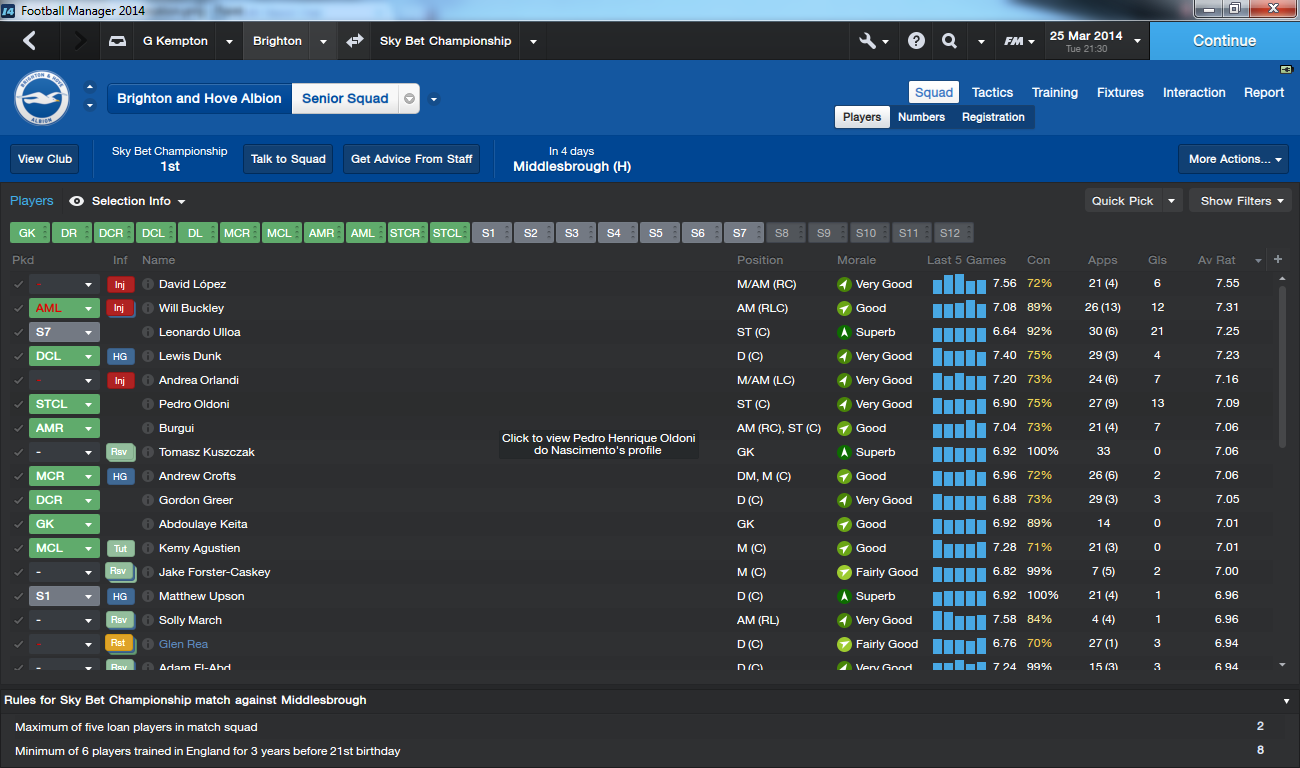Toggle the picked tick for Abdoulaye Keita
The width and height of the screenshot is (1300, 768).
17,524
